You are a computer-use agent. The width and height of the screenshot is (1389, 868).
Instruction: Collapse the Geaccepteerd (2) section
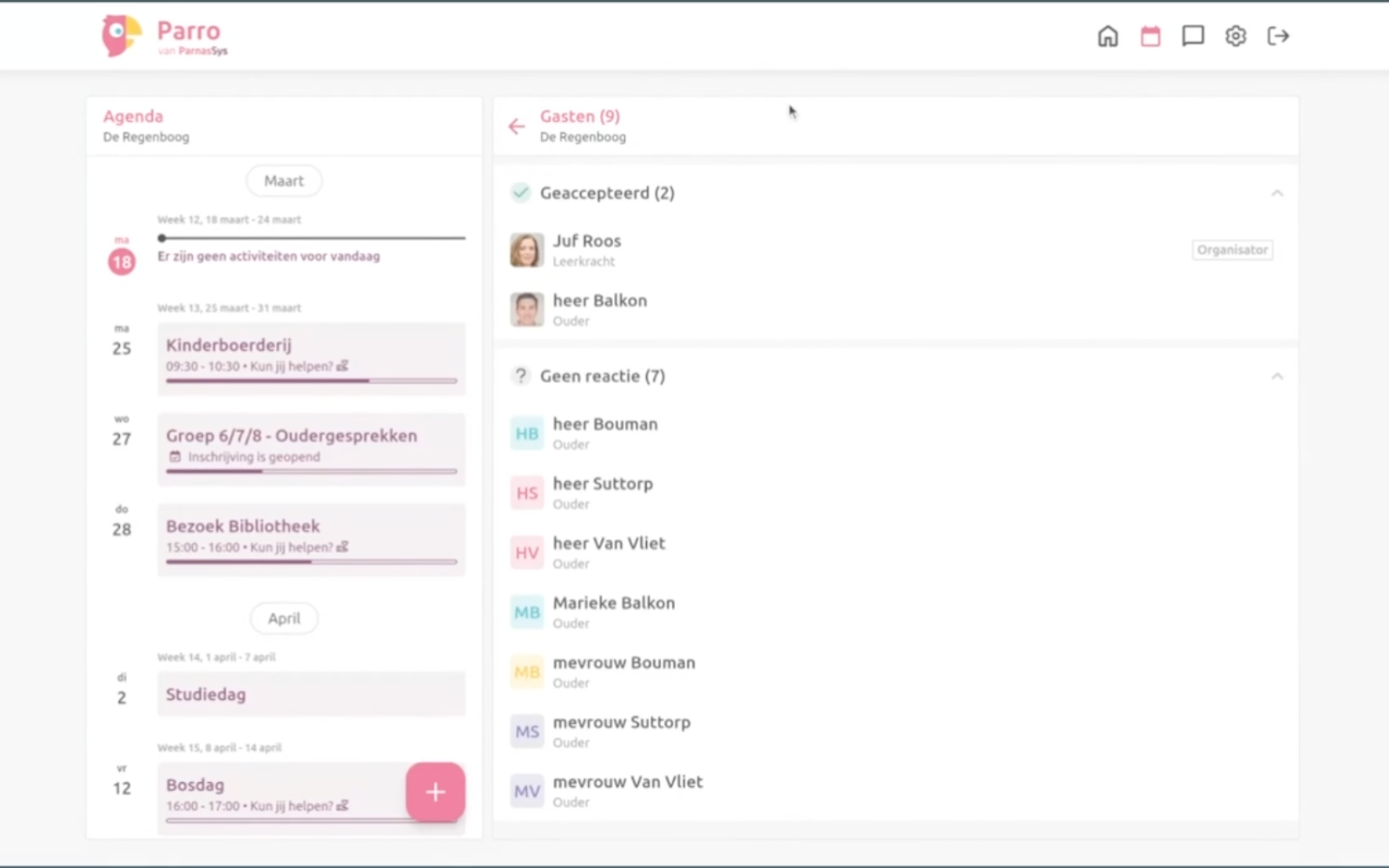point(1279,193)
